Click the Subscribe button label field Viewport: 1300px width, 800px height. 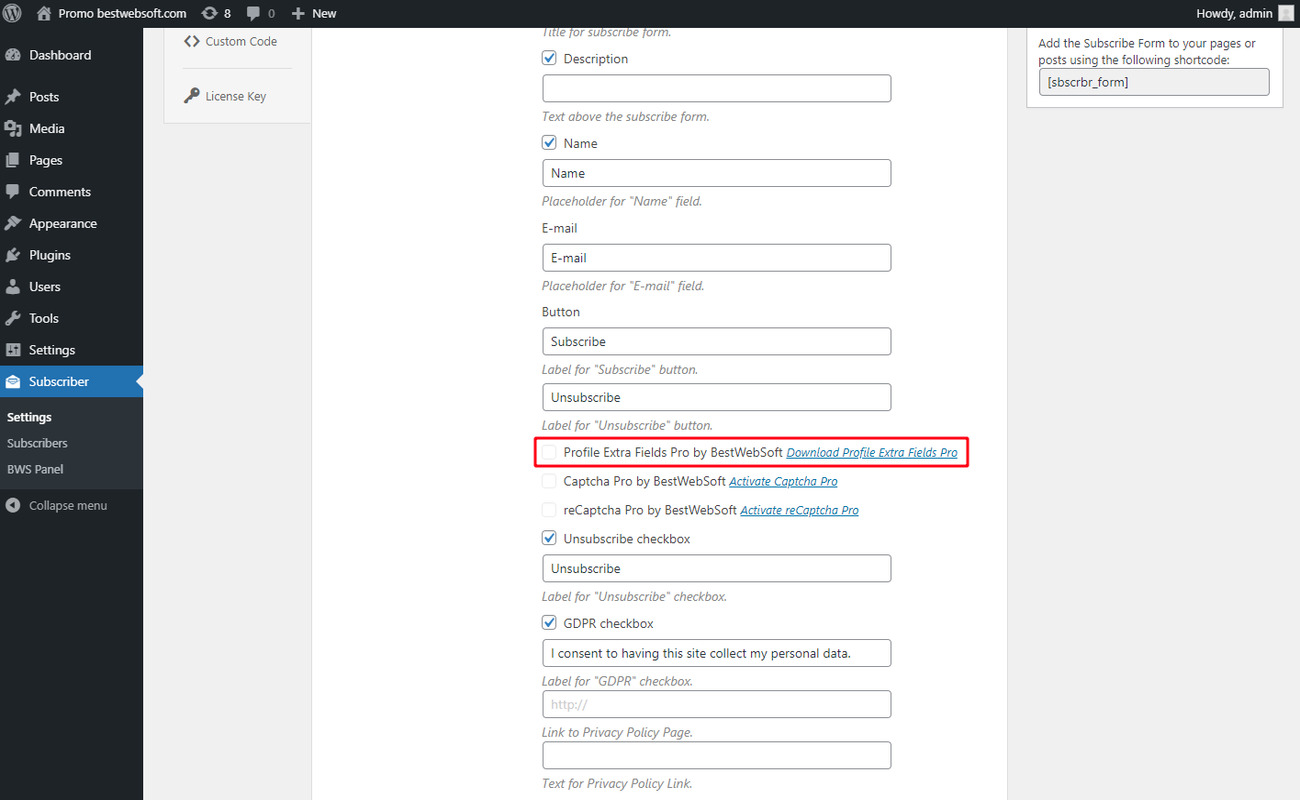(x=716, y=341)
